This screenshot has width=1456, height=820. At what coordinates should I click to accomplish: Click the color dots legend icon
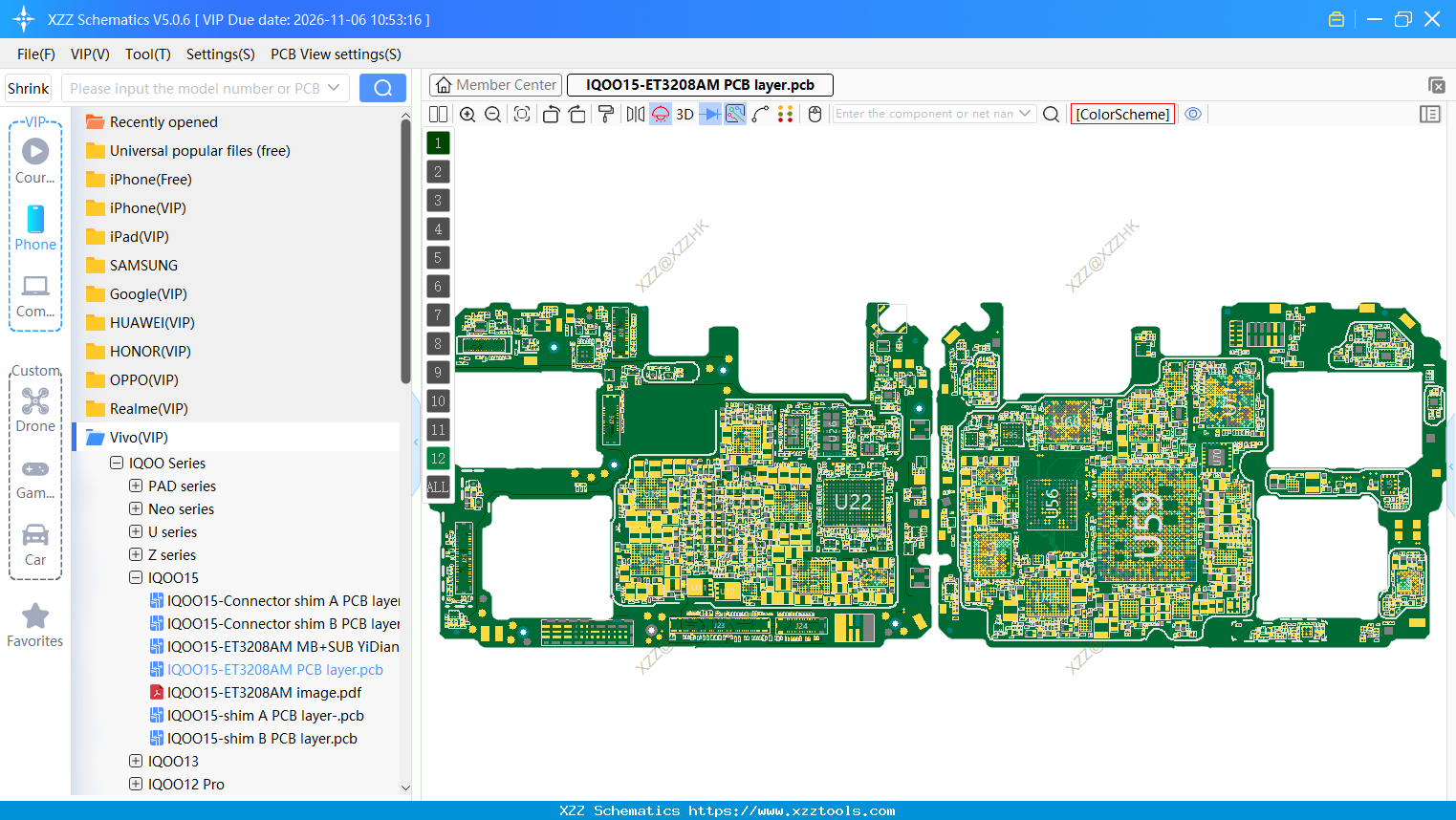coord(786,114)
